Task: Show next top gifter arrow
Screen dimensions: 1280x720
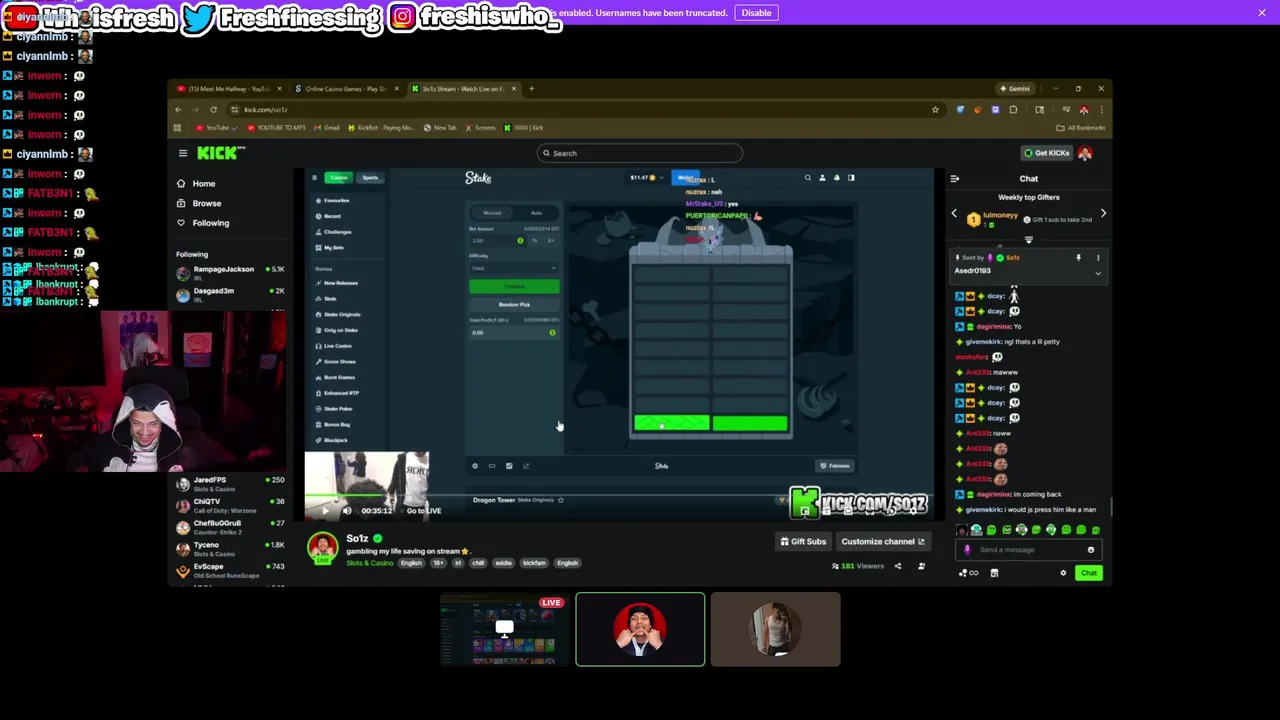Action: (1103, 214)
